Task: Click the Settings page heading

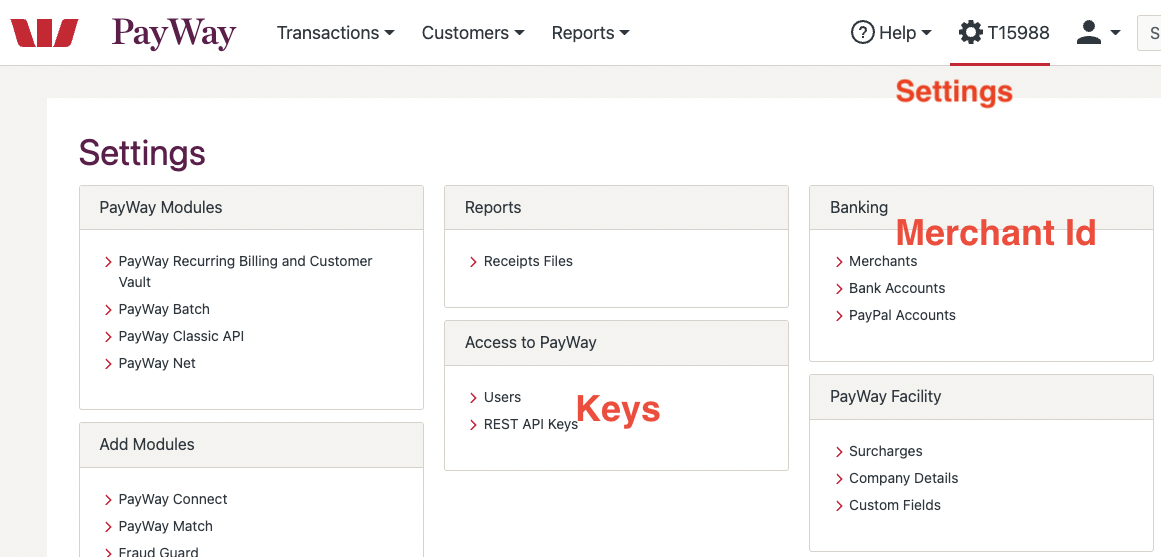Action: click(x=142, y=153)
